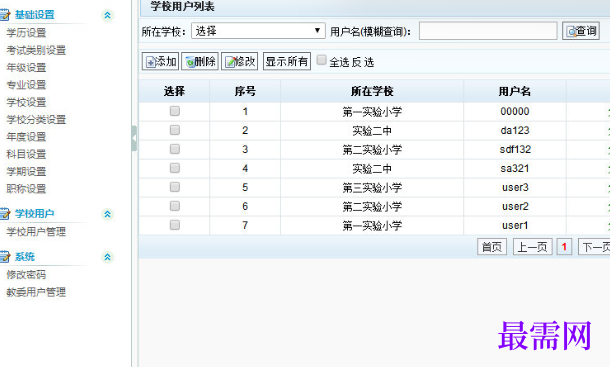
Task: Click the 学校用户 section notebook icon
Action: pos(5,214)
